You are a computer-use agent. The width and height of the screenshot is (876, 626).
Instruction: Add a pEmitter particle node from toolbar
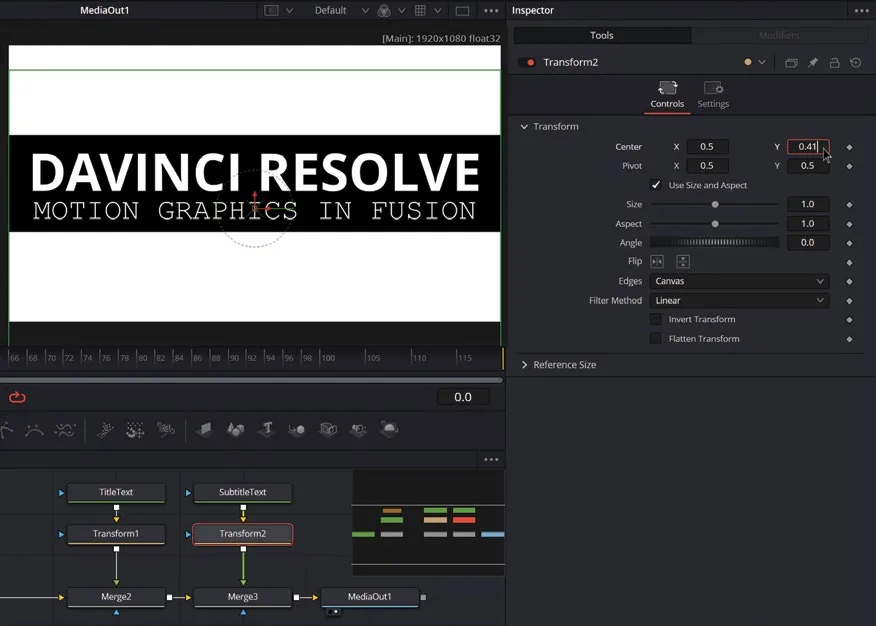105,429
